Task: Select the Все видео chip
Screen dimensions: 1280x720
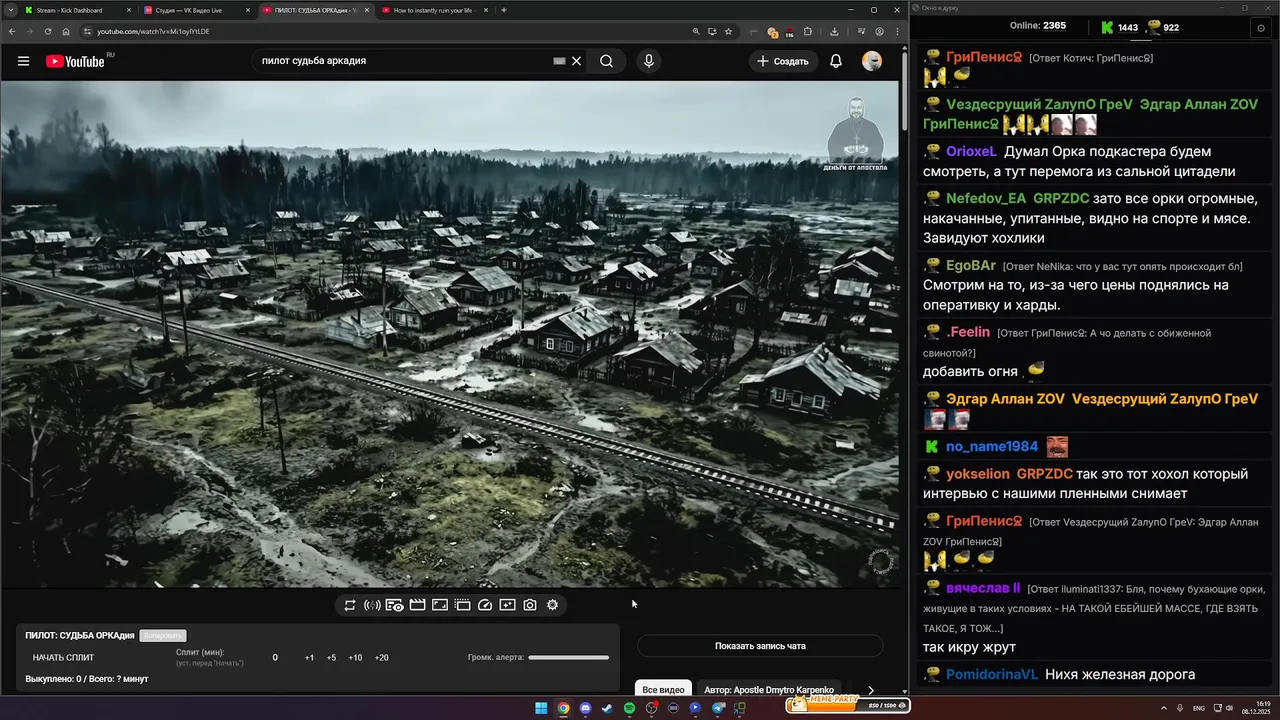Action: (x=663, y=690)
